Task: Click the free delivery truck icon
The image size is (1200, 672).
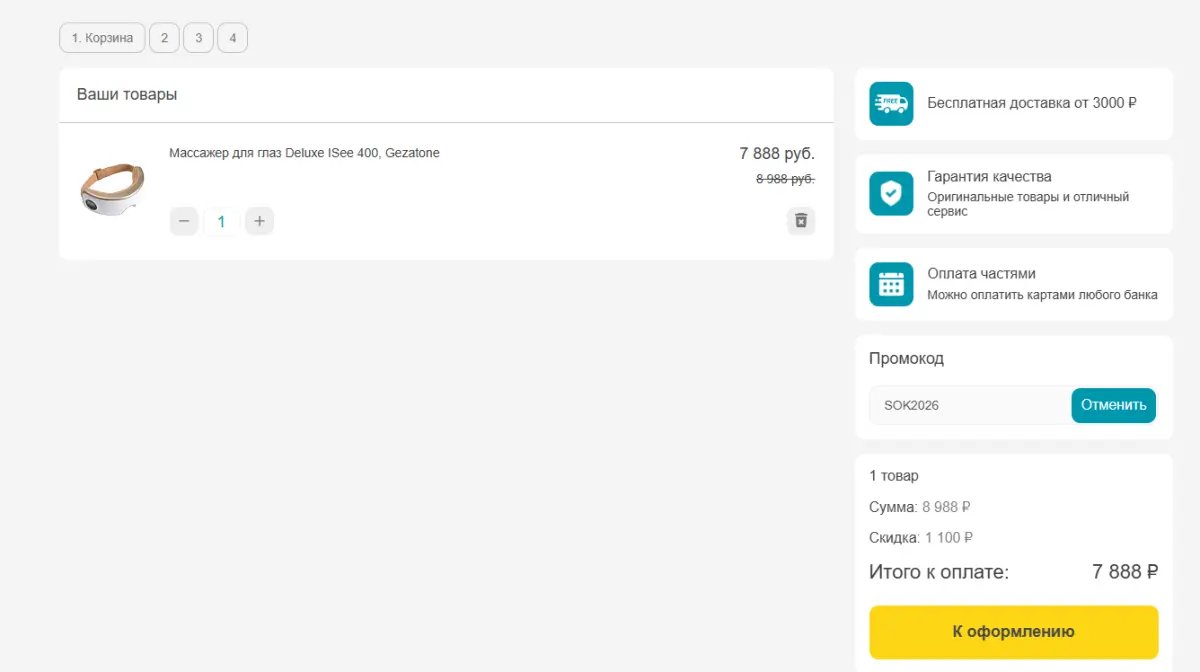Action: point(891,104)
